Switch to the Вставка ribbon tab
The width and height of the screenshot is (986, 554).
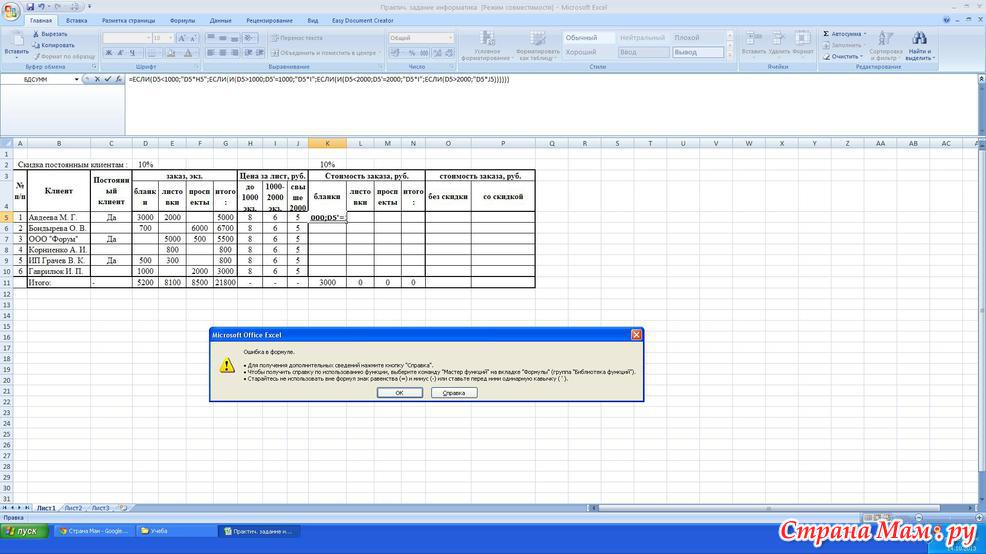point(77,21)
